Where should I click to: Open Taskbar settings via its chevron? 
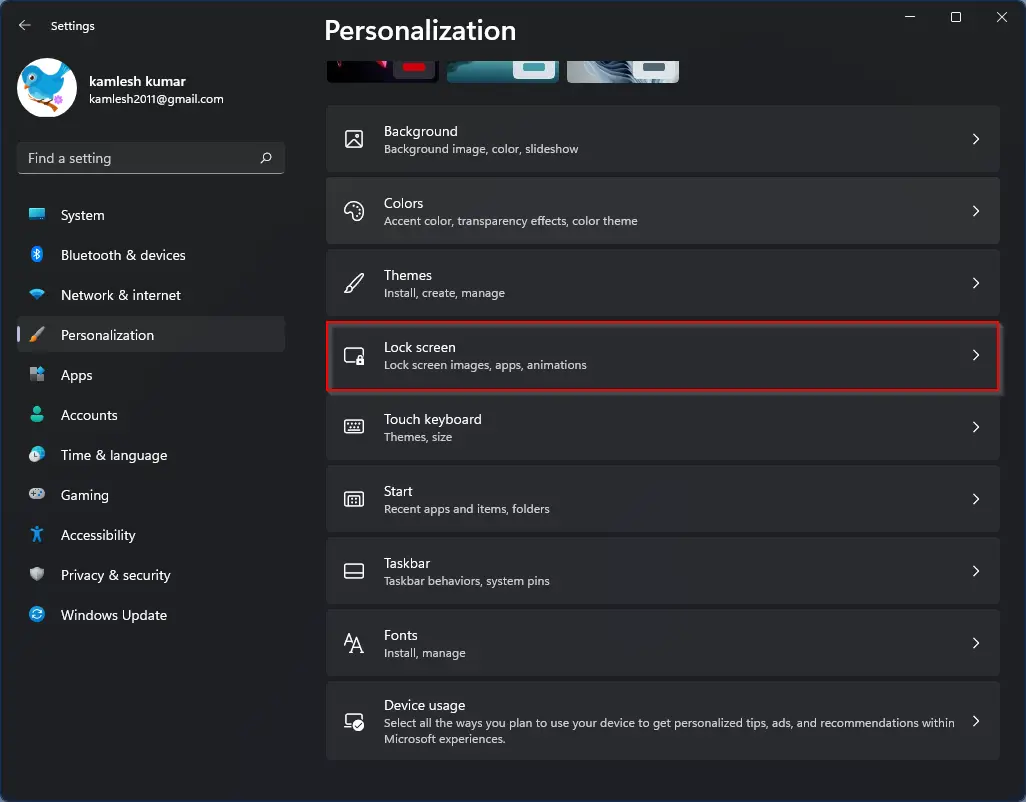coord(976,570)
